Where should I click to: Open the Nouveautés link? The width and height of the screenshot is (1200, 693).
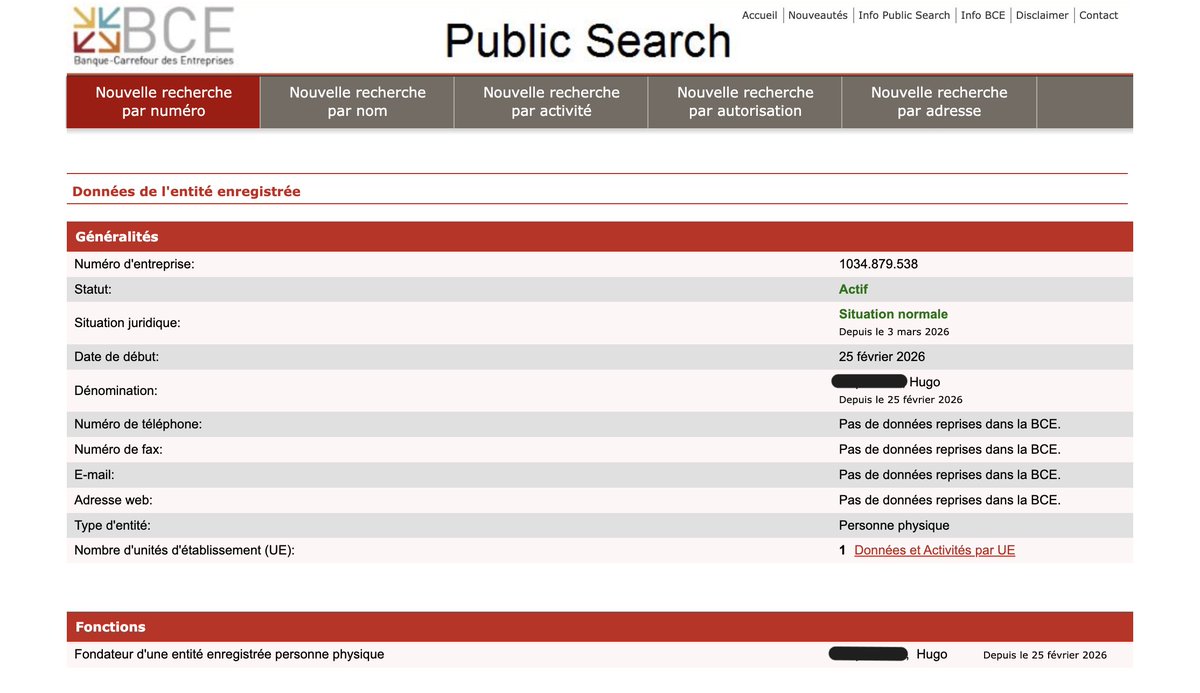[817, 15]
